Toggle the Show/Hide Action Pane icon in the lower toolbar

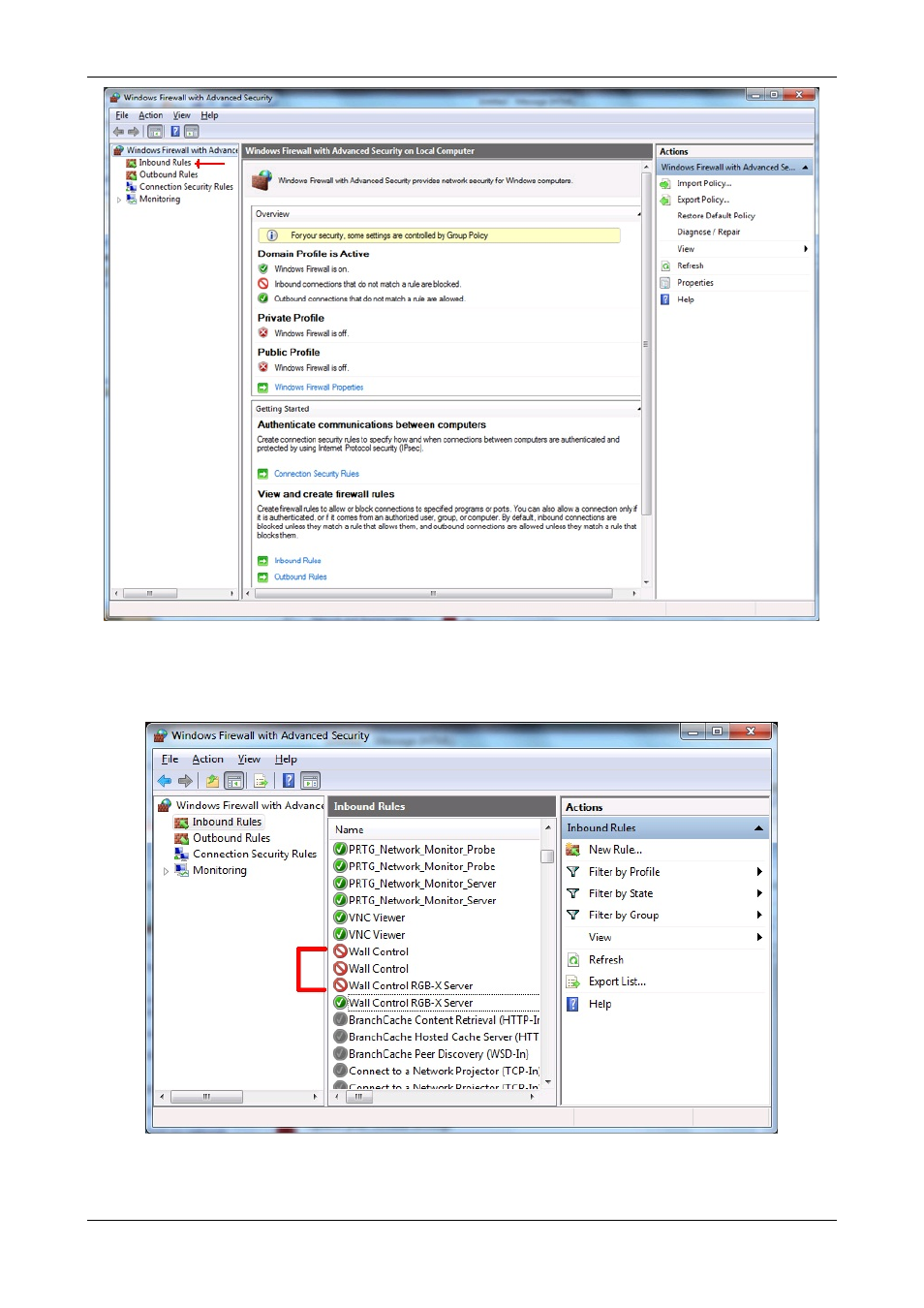(x=310, y=781)
